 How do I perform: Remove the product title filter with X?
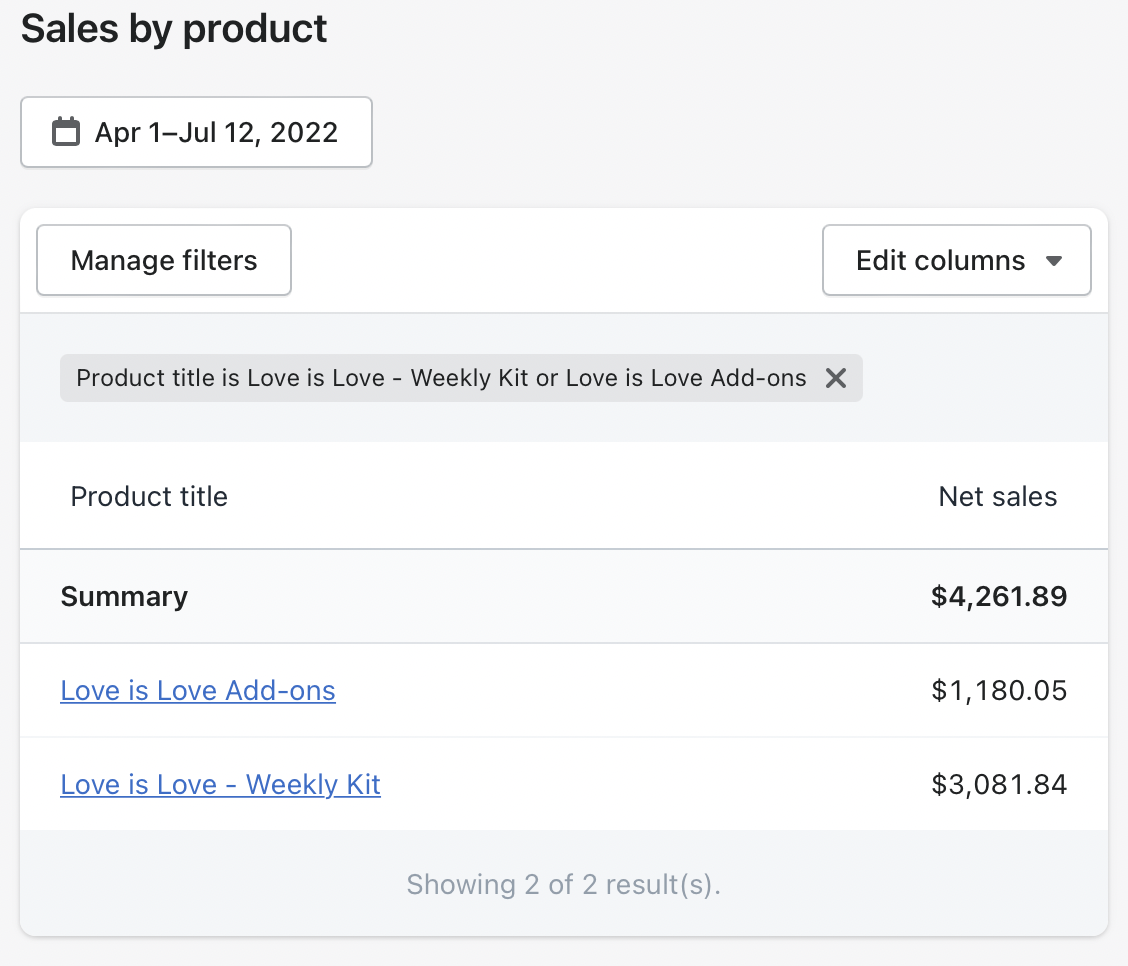(x=835, y=378)
